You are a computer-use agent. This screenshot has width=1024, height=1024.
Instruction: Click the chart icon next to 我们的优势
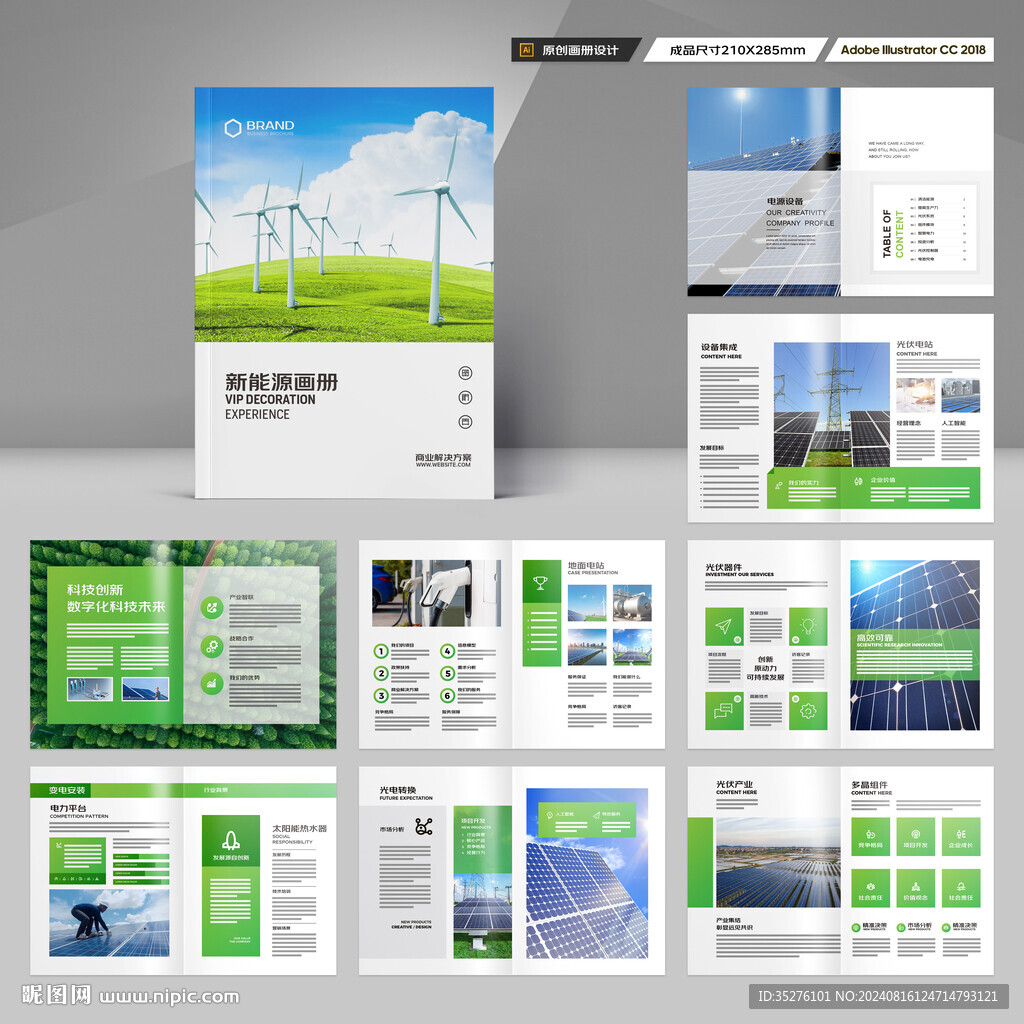click(x=212, y=684)
